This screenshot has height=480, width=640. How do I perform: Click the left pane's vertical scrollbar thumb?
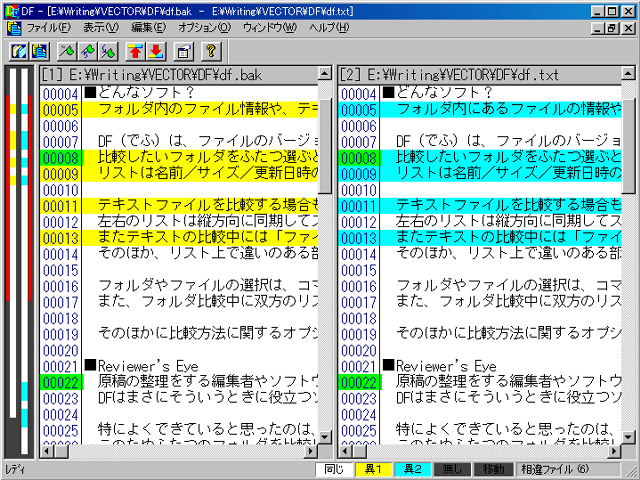[325, 145]
